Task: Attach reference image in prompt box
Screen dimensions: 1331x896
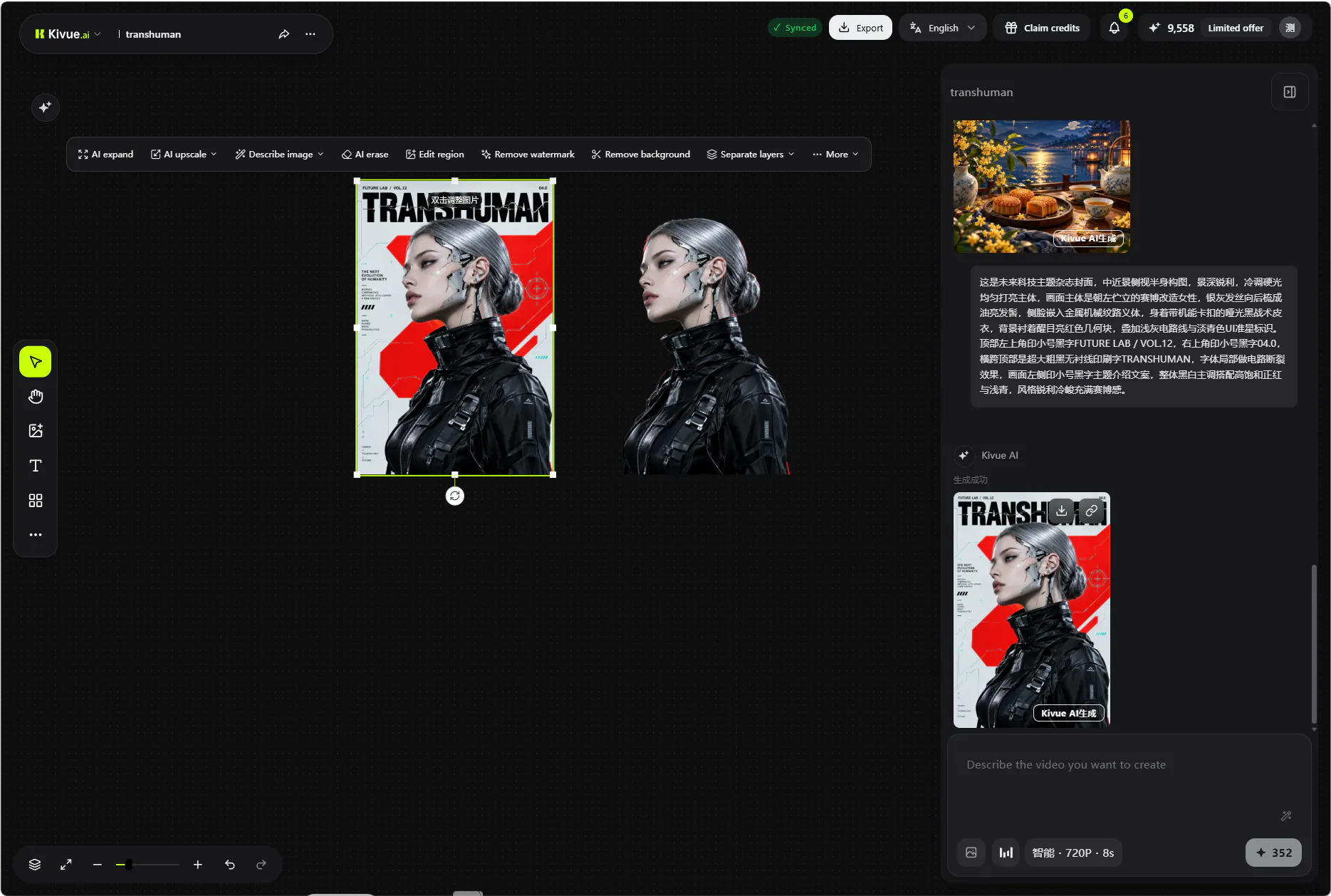Action: 971,853
